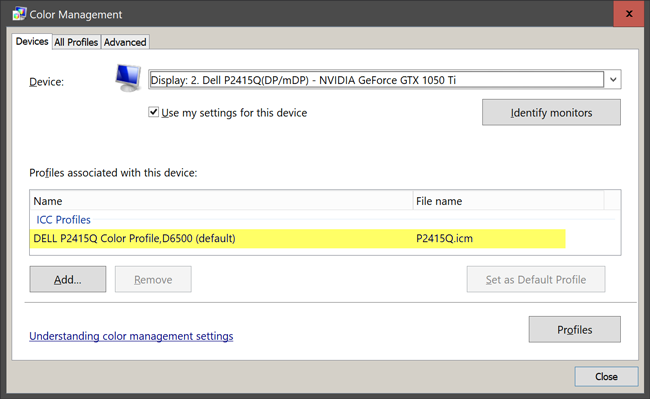Screen dimensions: 650x399
Task: Select DELL P2415Q Color Profile,D6500 entry
Action: point(298,238)
